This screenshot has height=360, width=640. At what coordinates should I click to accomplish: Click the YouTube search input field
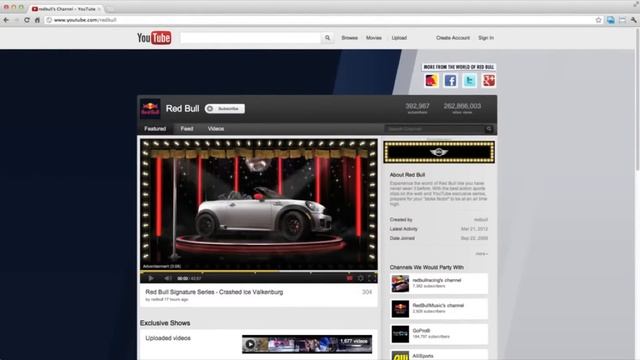tap(251, 38)
